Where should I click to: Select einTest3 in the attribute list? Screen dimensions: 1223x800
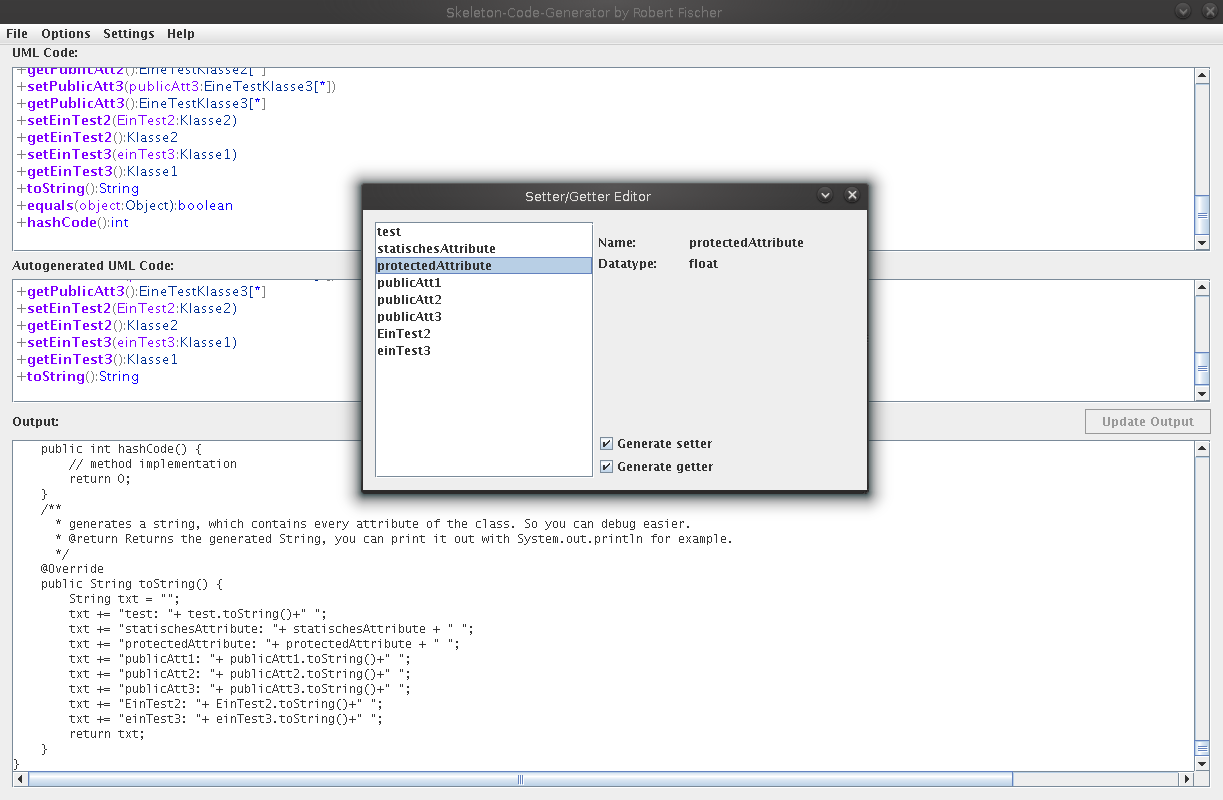pyautogui.click(x=404, y=351)
